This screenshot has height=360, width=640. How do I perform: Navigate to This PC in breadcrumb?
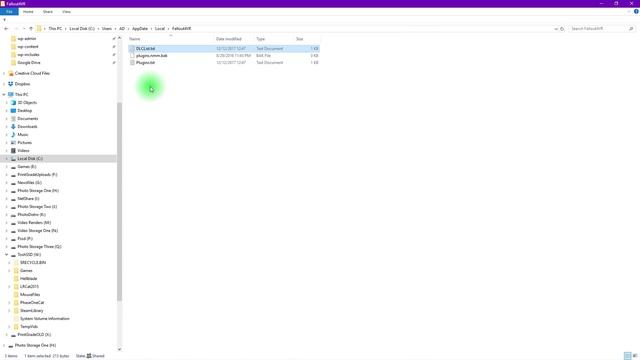click(55, 29)
